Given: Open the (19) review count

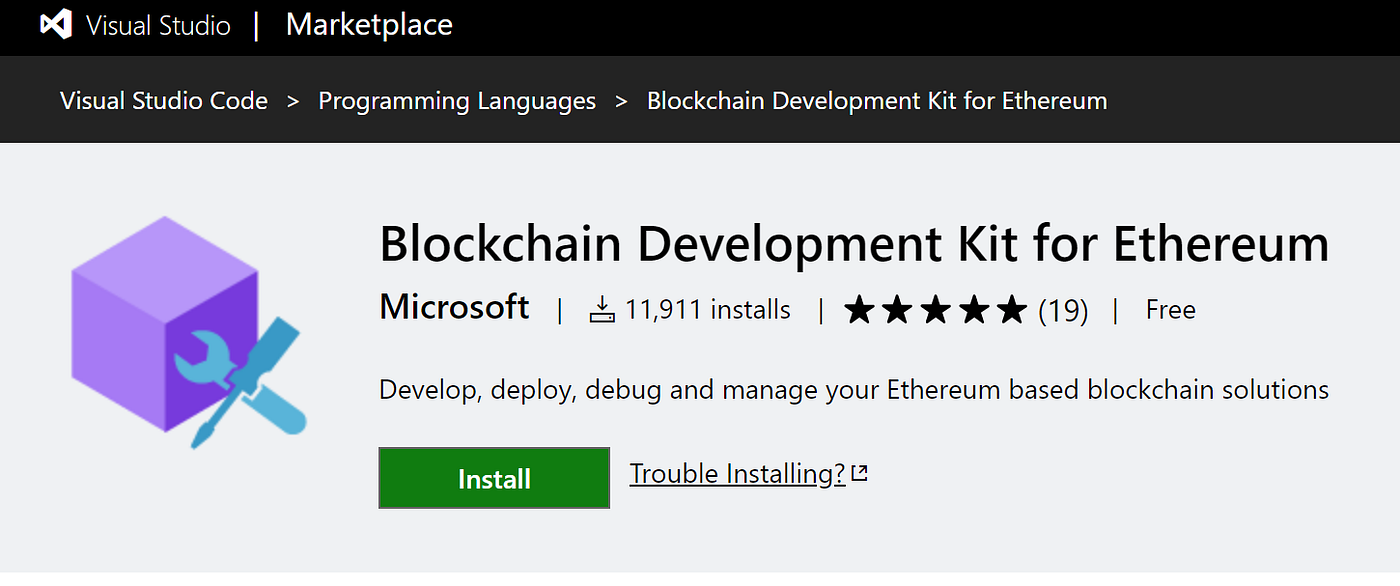Looking at the screenshot, I should (1063, 311).
